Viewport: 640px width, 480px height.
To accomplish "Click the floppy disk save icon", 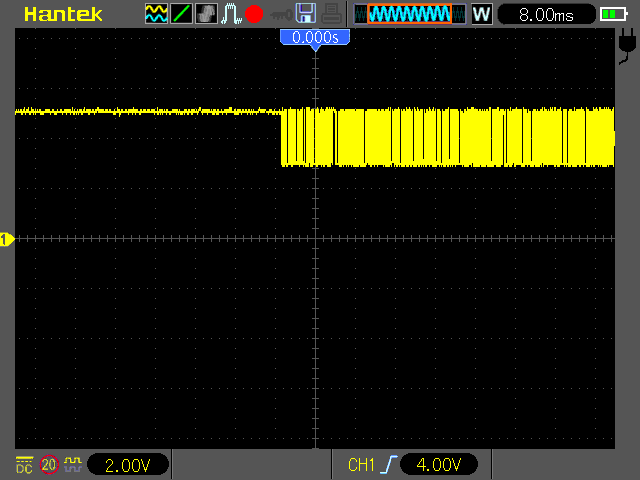I will (306, 13).
